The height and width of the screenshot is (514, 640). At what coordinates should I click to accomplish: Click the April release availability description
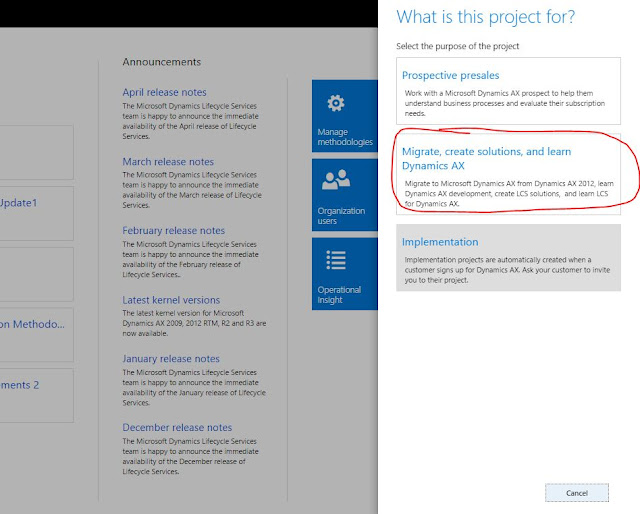point(191,121)
